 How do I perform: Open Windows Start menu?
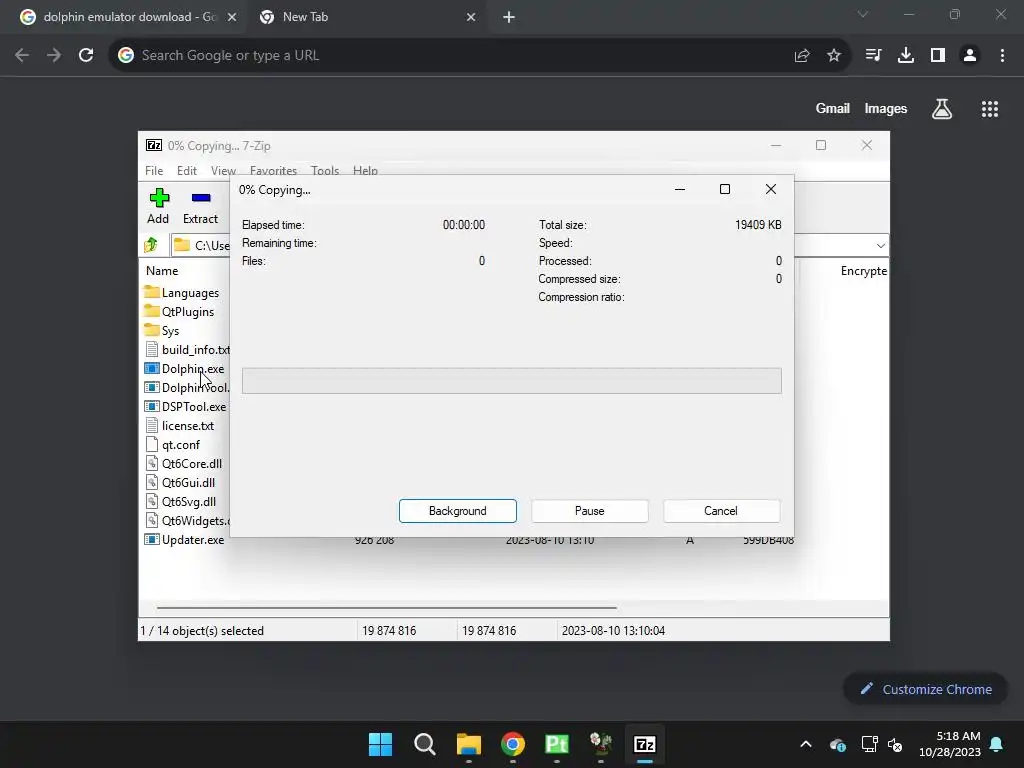pyautogui.click(x=380, y=744)
